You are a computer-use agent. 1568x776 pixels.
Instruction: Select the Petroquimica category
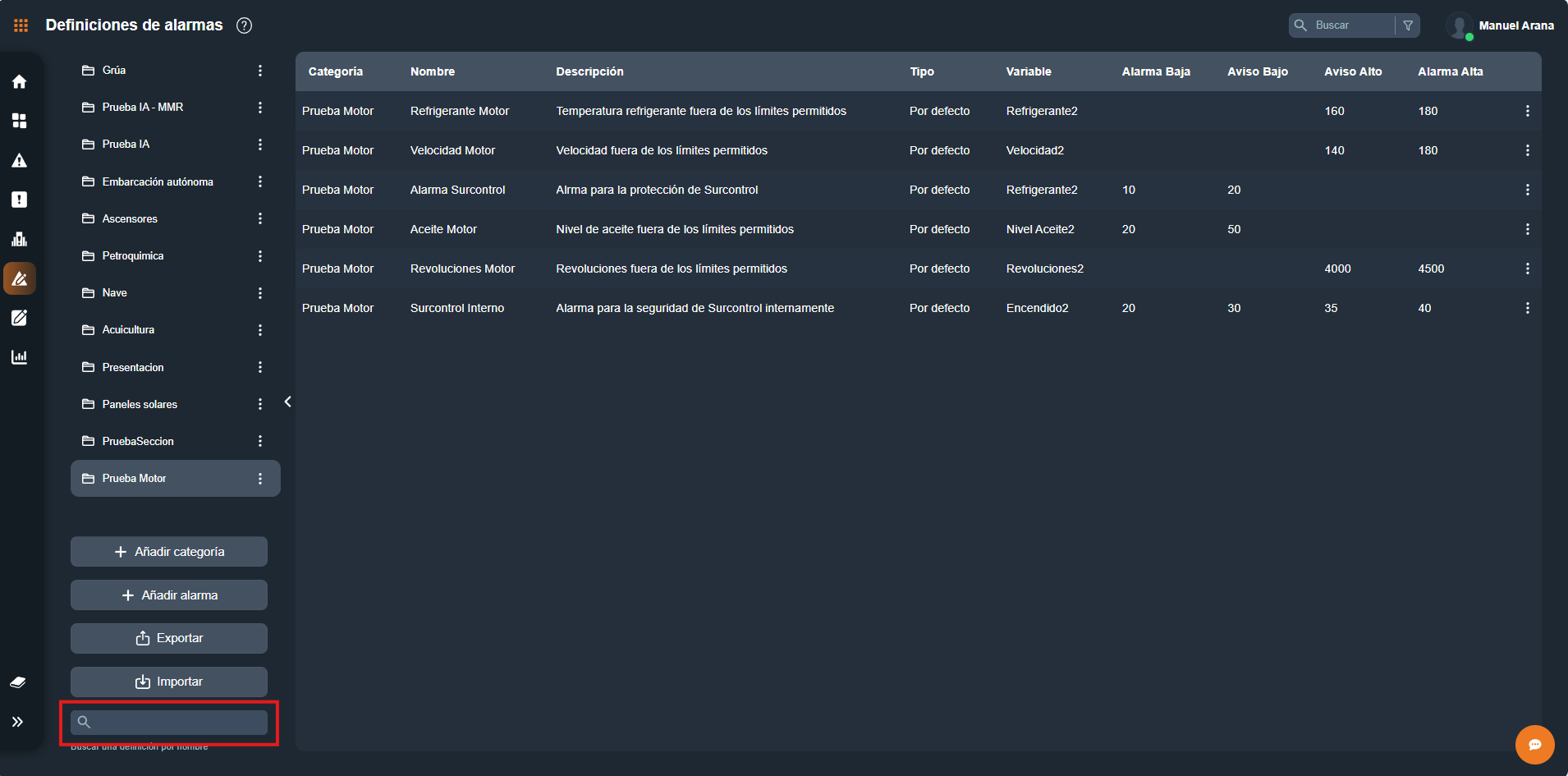point(133,256)
